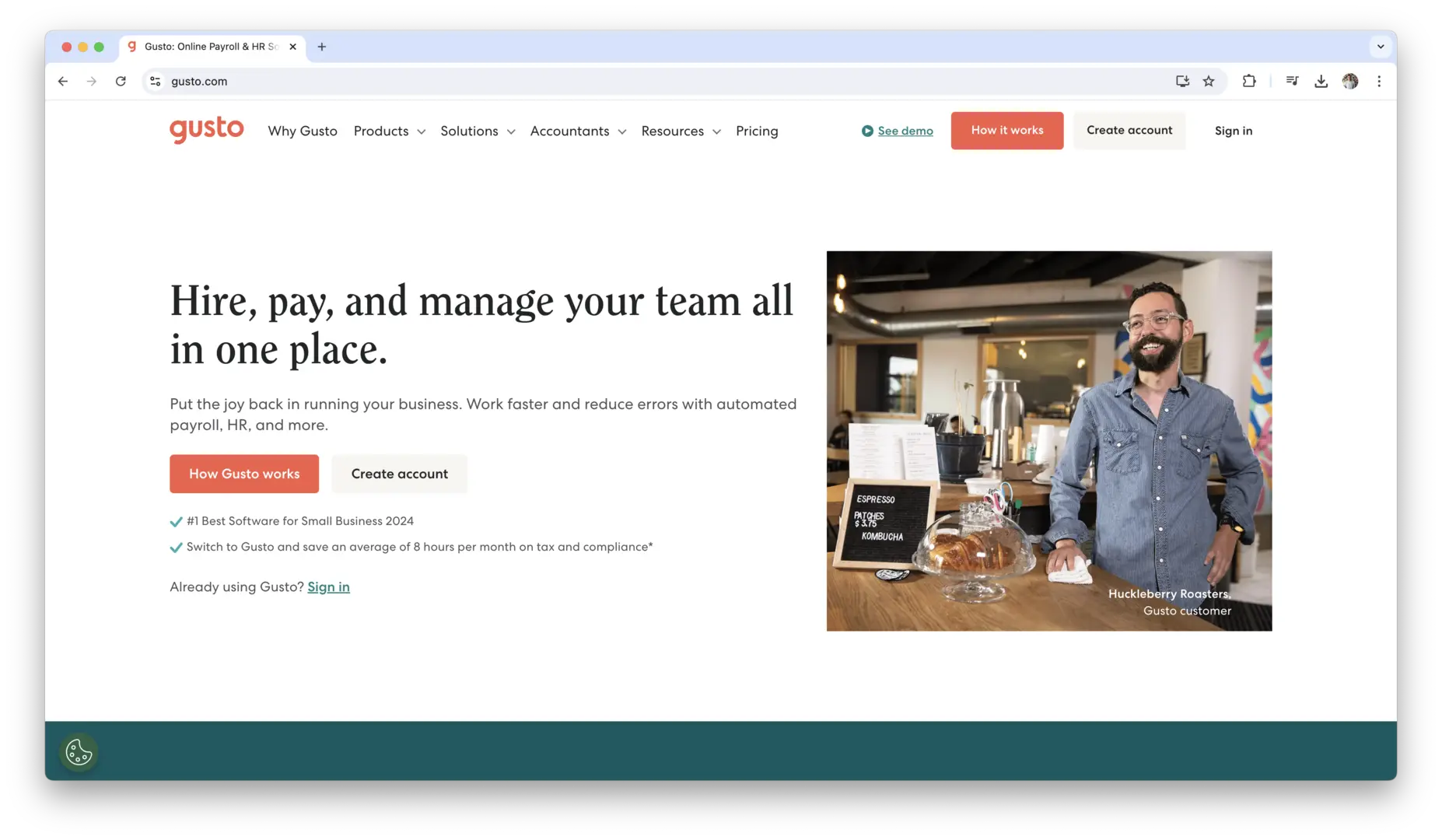Click Sign in in the header
Image resolution: width=1442 pixels, height=840 pixels.
[x=1233, y=131]
